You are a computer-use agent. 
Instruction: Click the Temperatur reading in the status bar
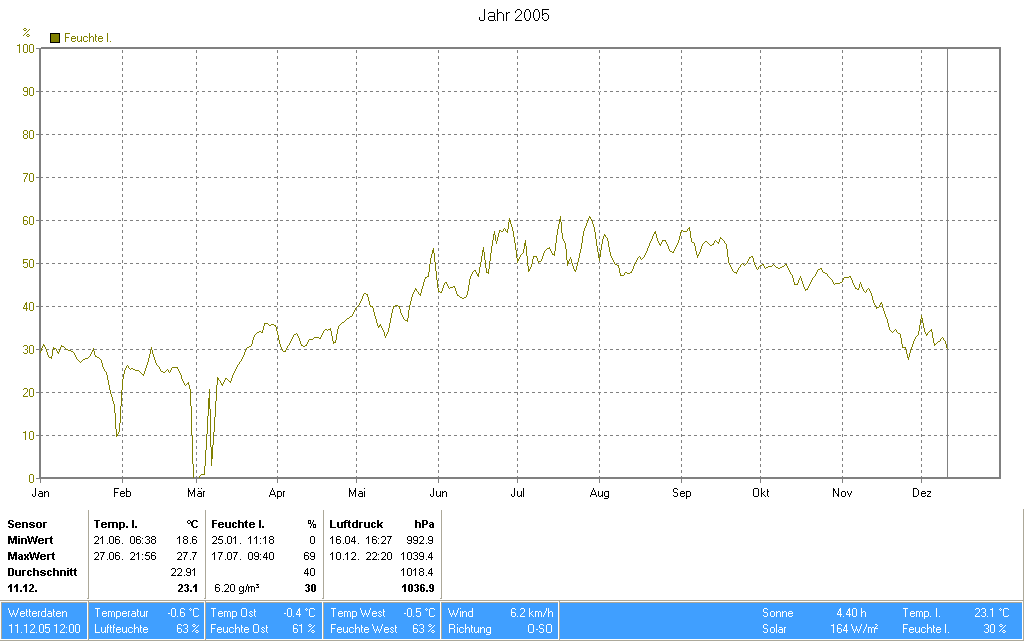click(x=145, y=613)
